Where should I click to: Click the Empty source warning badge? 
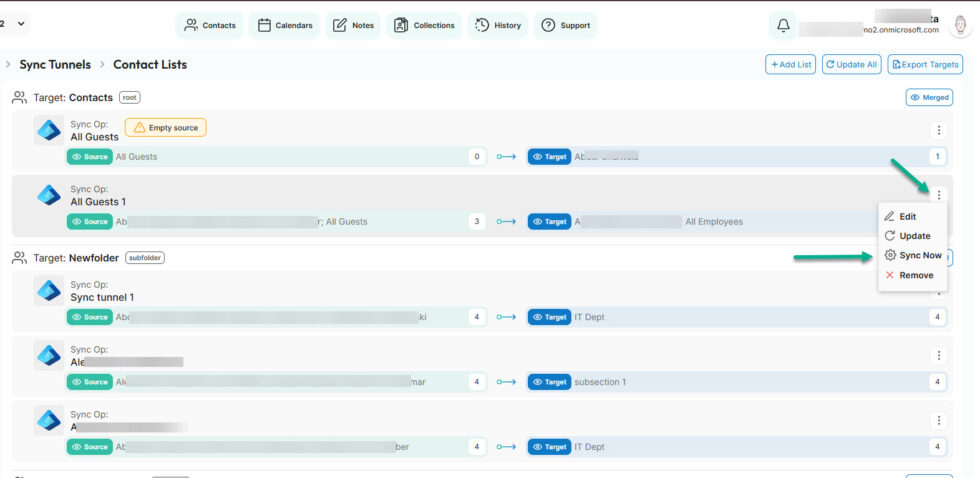(x=166, y=127)
